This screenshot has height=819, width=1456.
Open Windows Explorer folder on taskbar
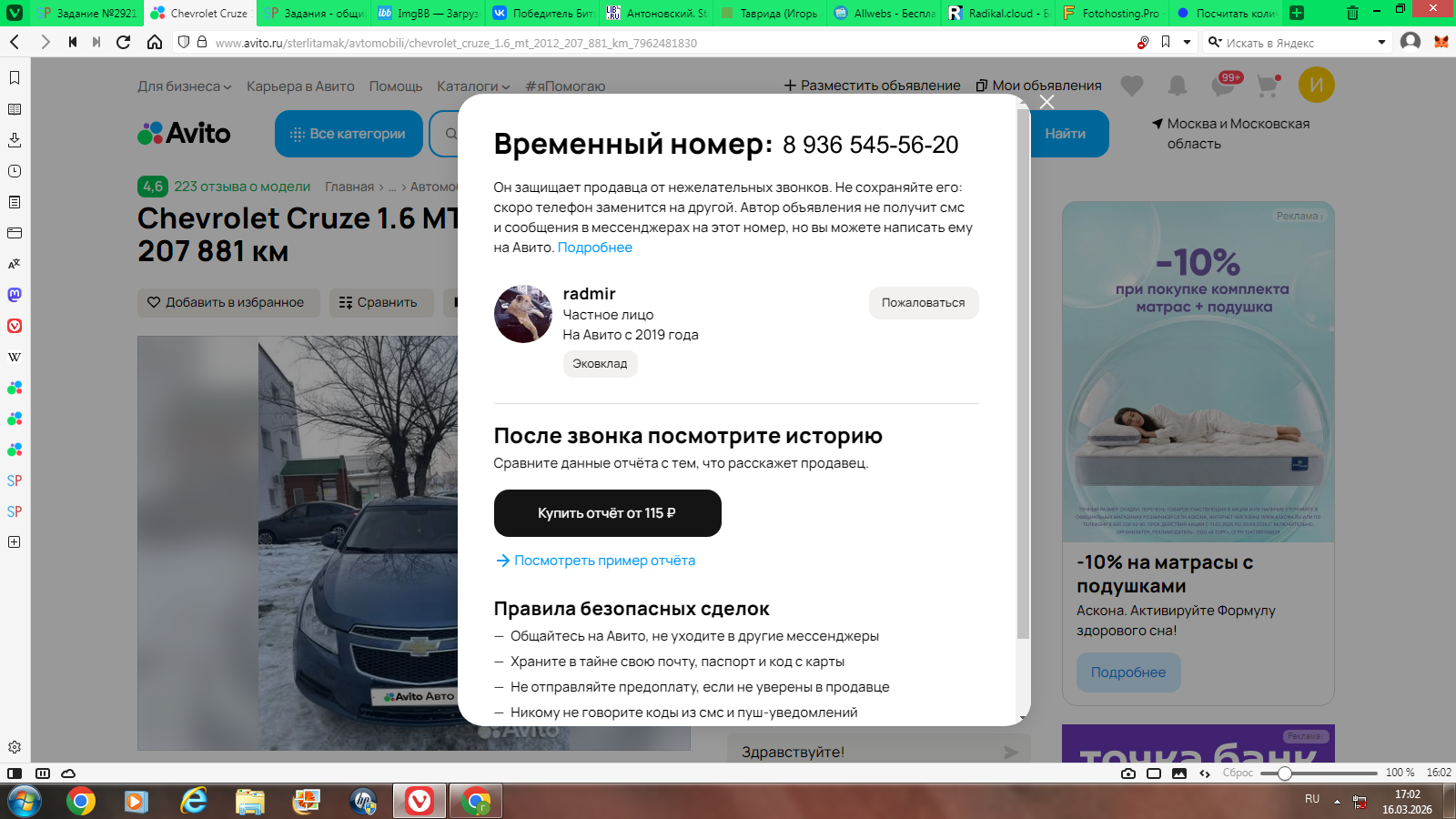pos(249,802)
